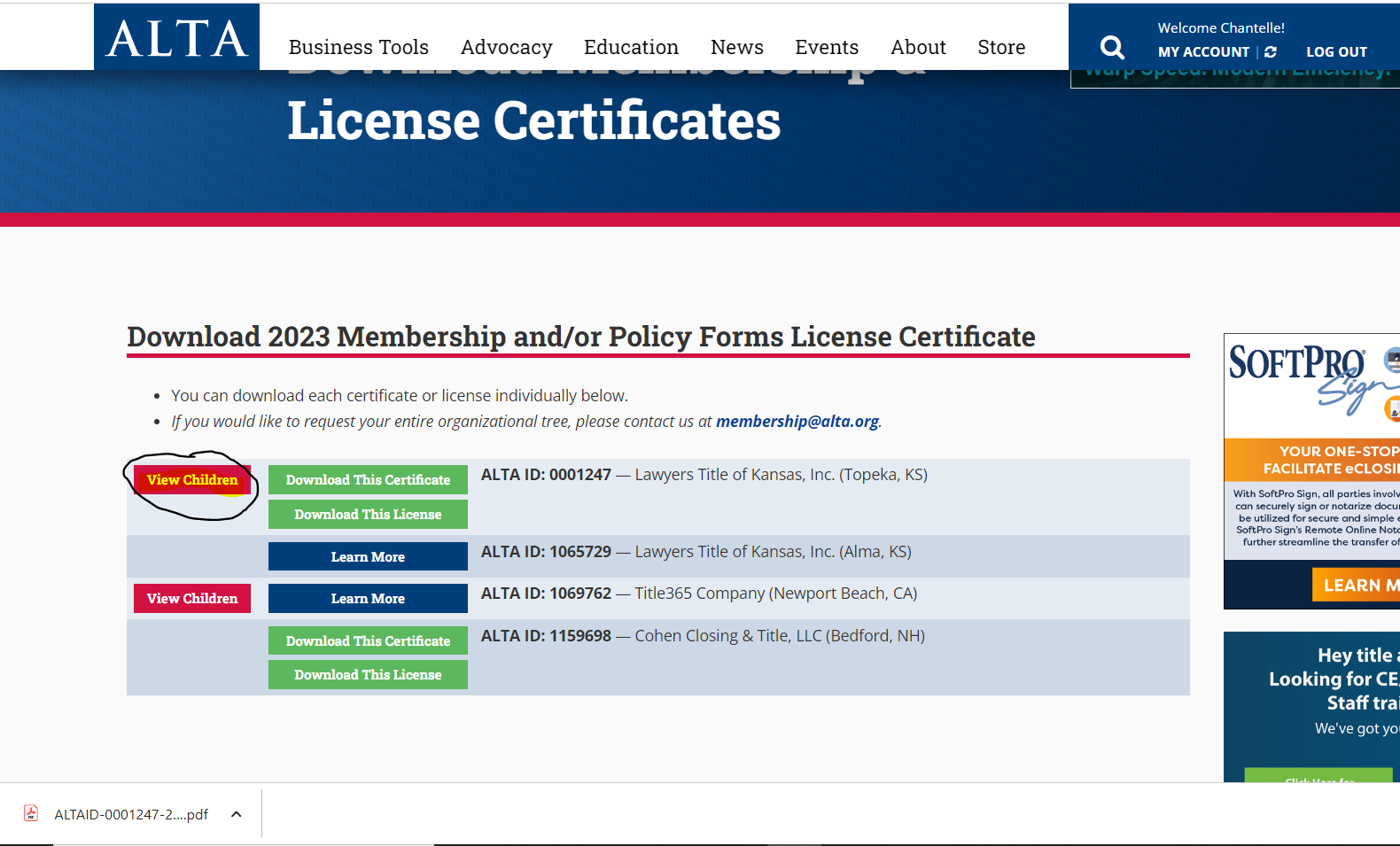Click the account refresh icon

click(1271, 52)
